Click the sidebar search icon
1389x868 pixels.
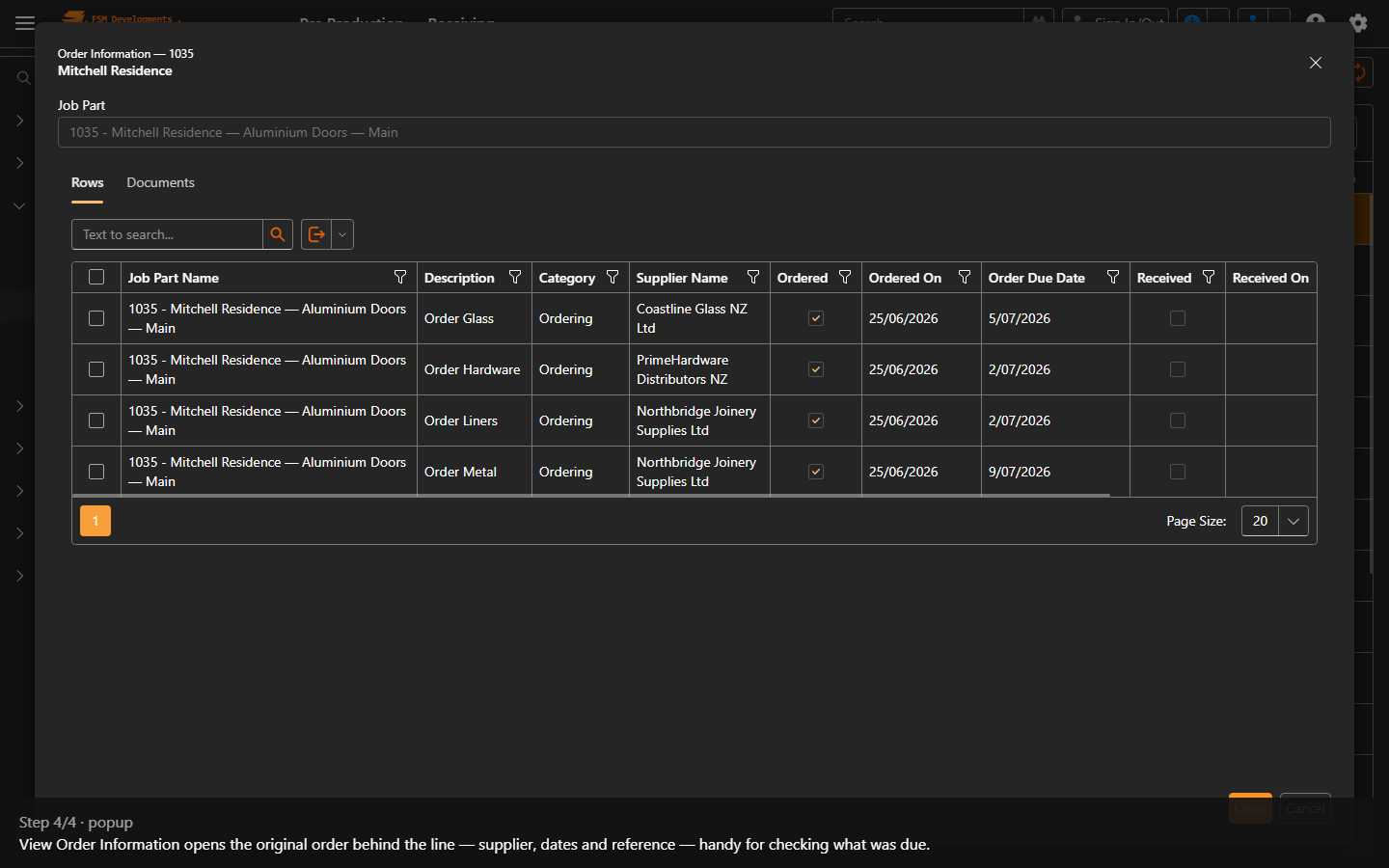coord(24,78)
